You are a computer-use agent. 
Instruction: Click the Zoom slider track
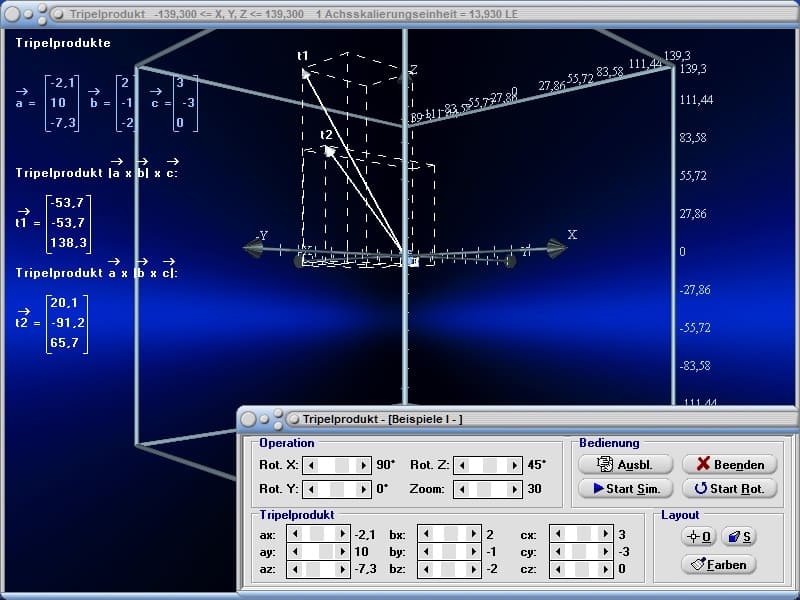[488, 489]
